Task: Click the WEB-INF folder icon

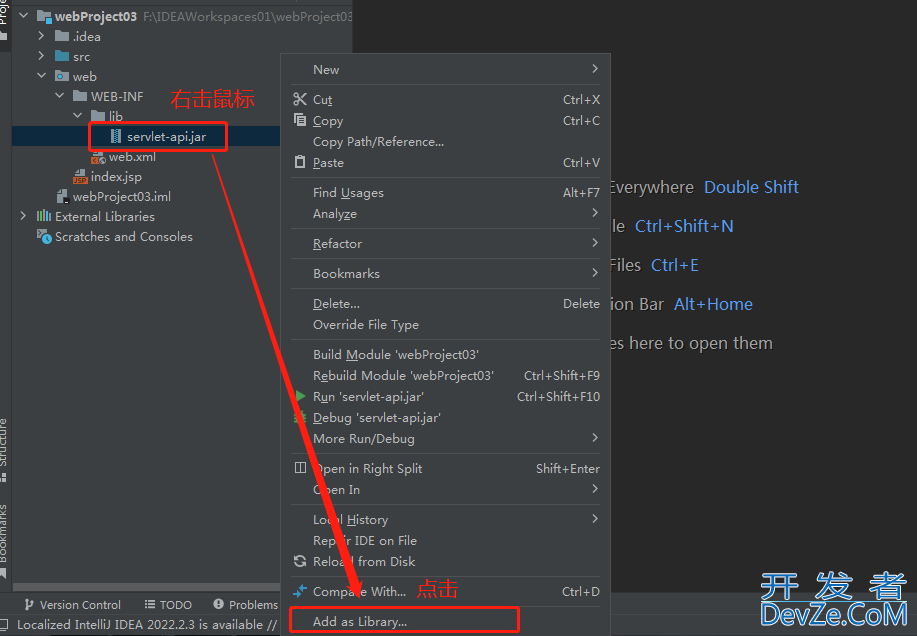Action: coord(80,96)
